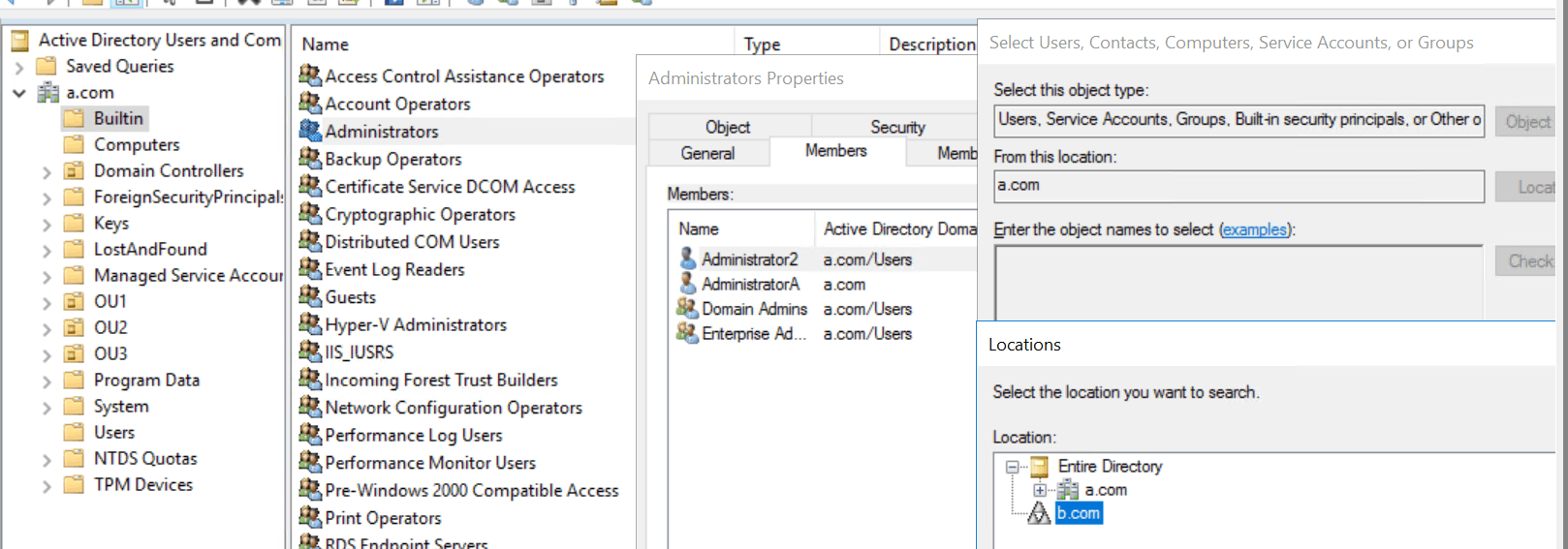Viewport: 1568px width, 549px height.
Task: Switch to the Object tab
Action: tap(728, 127)
